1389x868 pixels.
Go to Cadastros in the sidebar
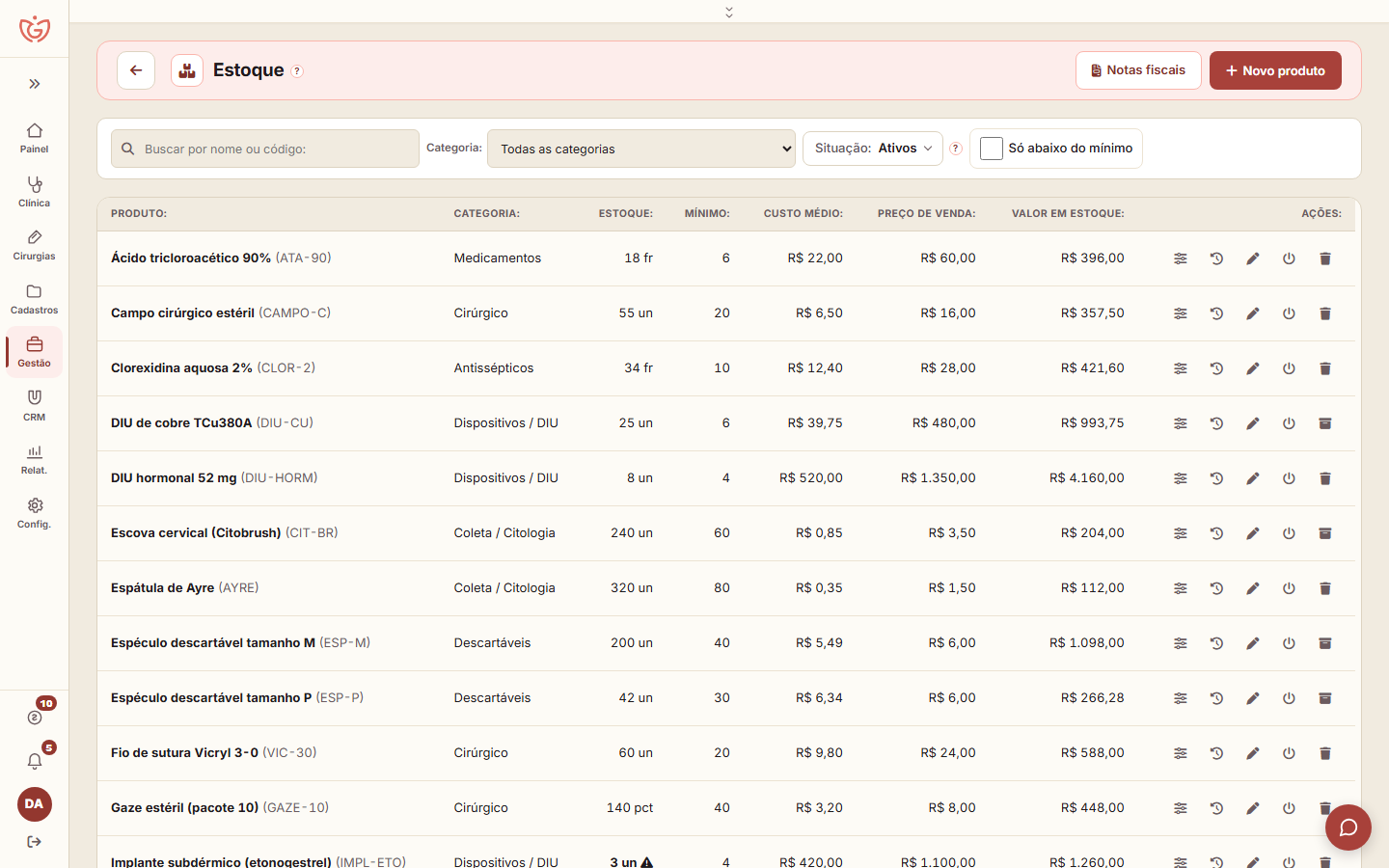coord(35,299)
